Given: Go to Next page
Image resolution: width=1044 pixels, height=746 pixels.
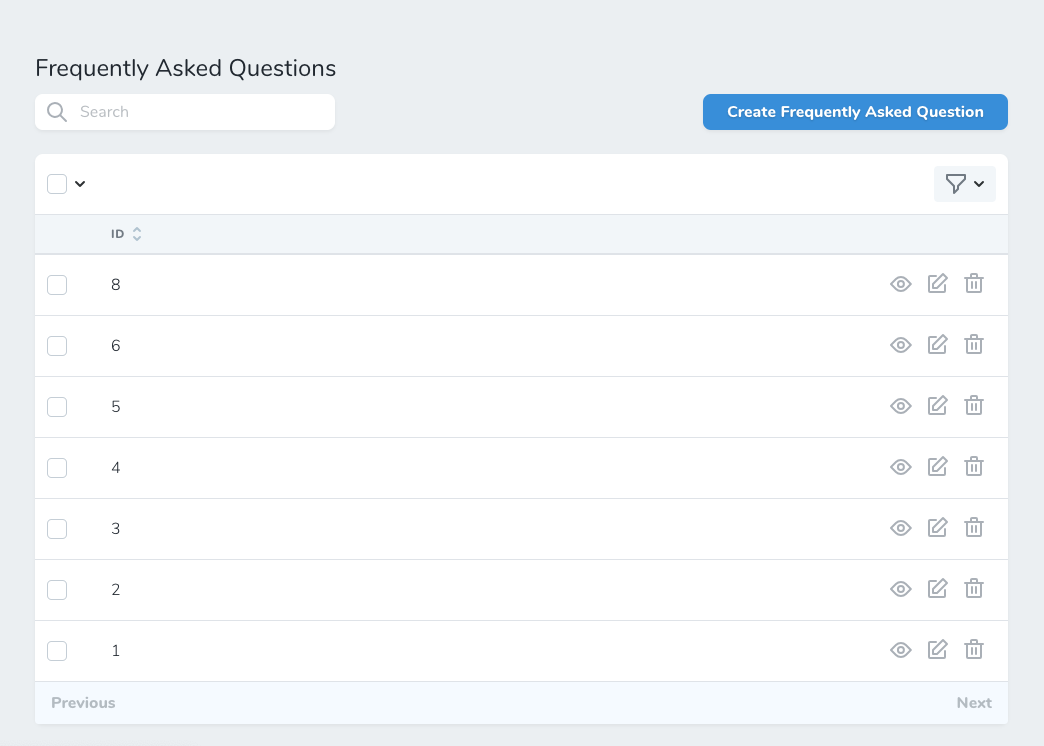Looking at the screenshot, I should coord(973,703).
